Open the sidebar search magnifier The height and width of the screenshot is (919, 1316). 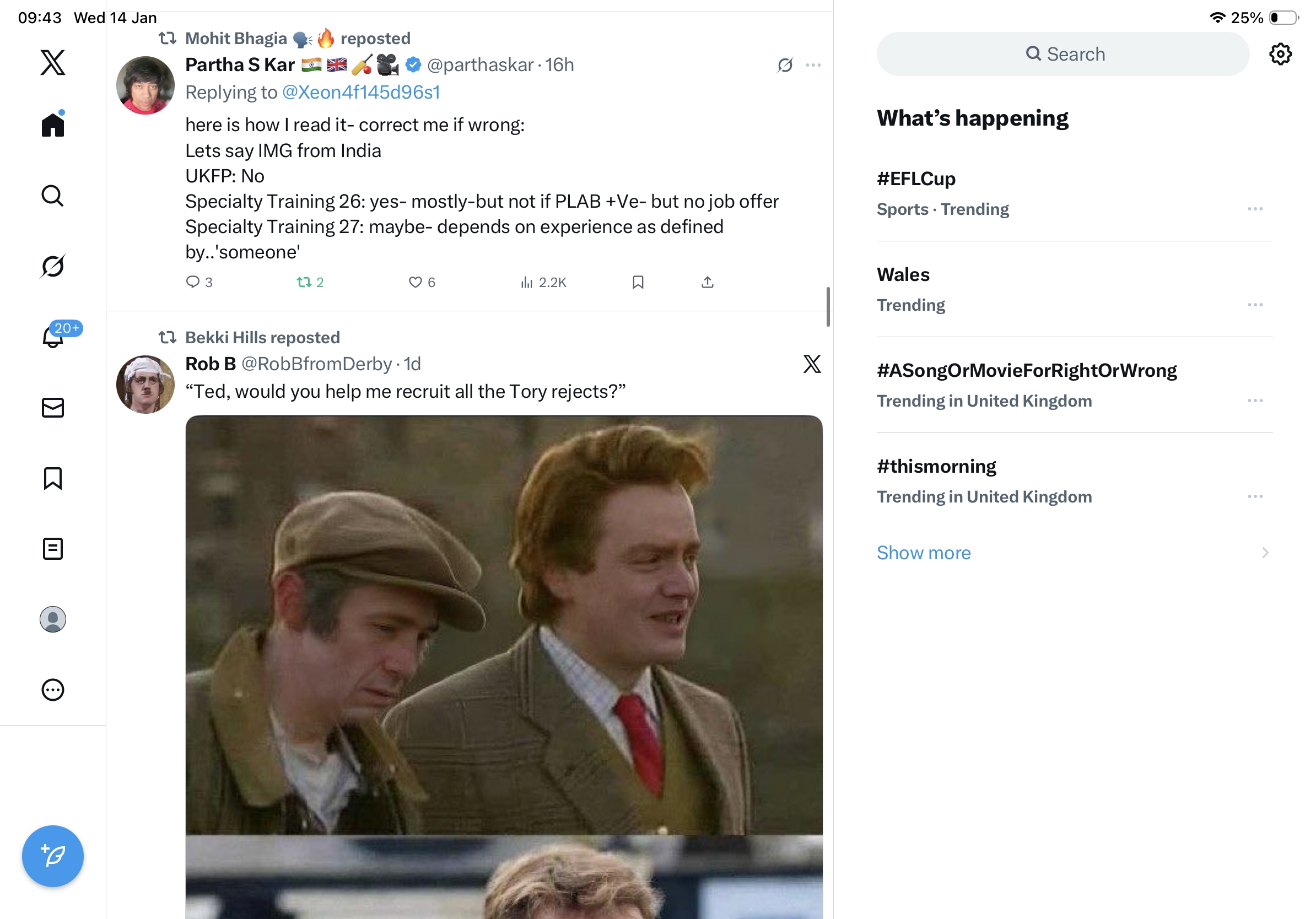(x=53, y=196)
